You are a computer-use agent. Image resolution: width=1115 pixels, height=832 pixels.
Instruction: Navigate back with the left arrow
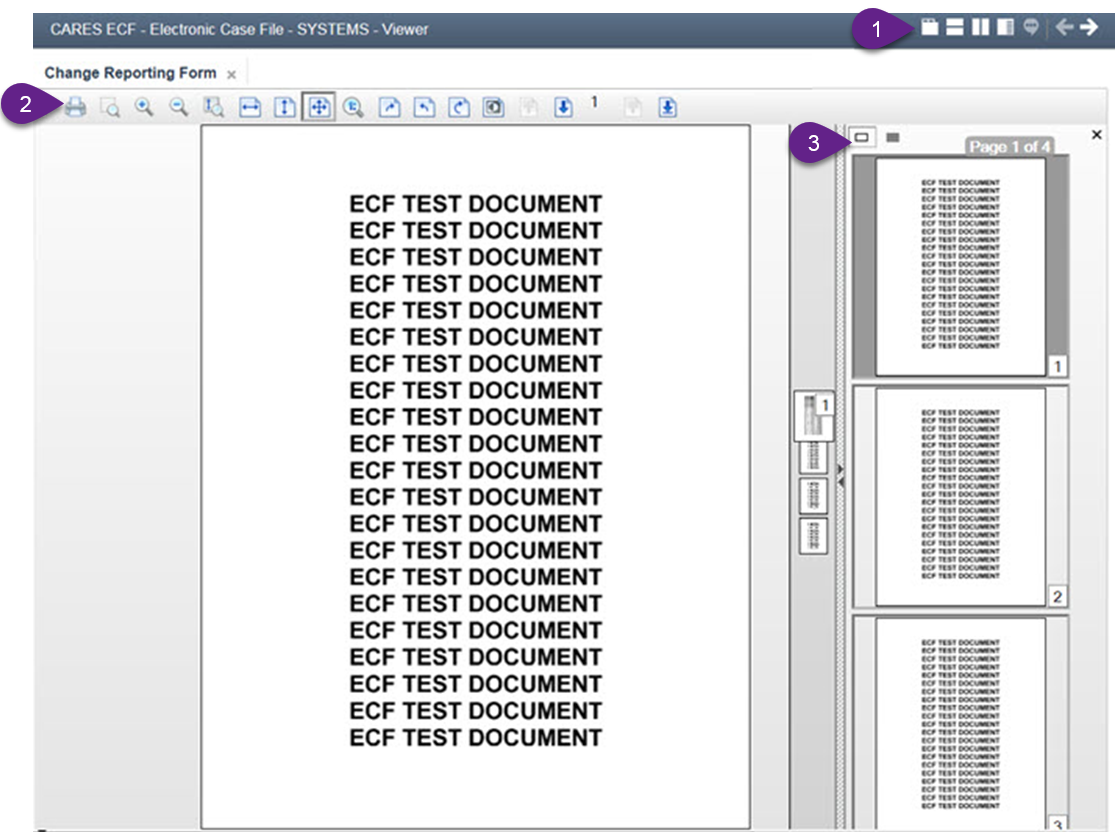[x=1063, y=28]
